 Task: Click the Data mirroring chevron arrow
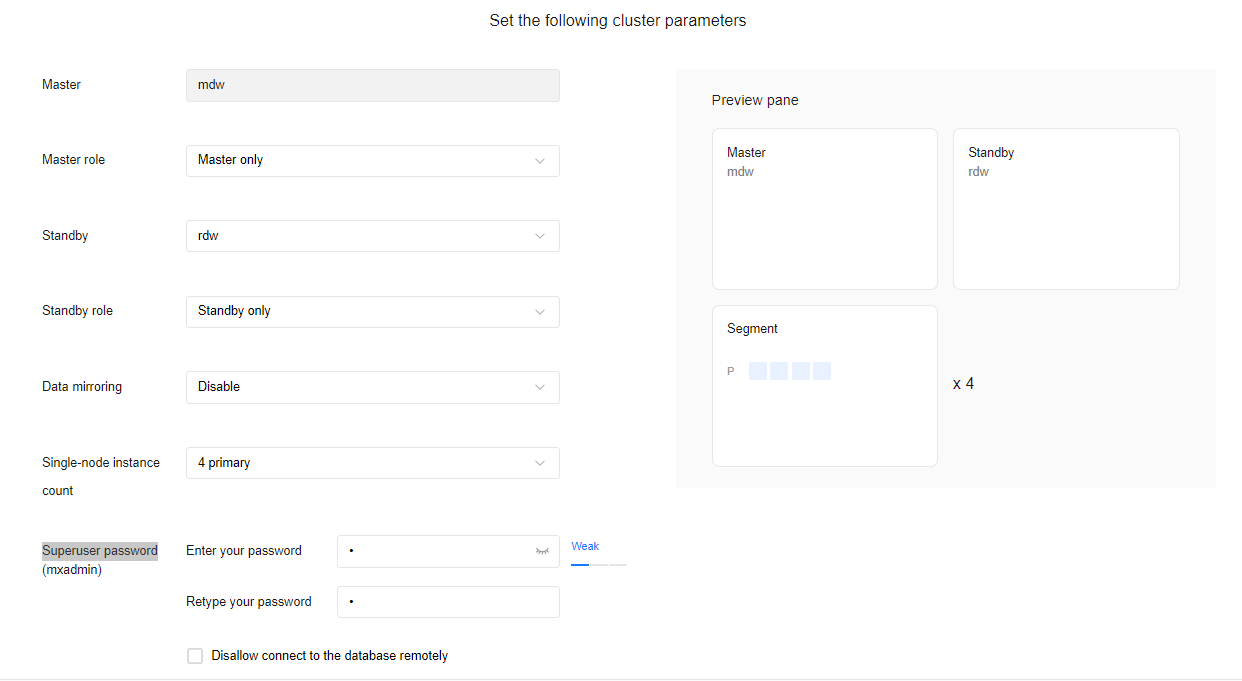(540, 388)
